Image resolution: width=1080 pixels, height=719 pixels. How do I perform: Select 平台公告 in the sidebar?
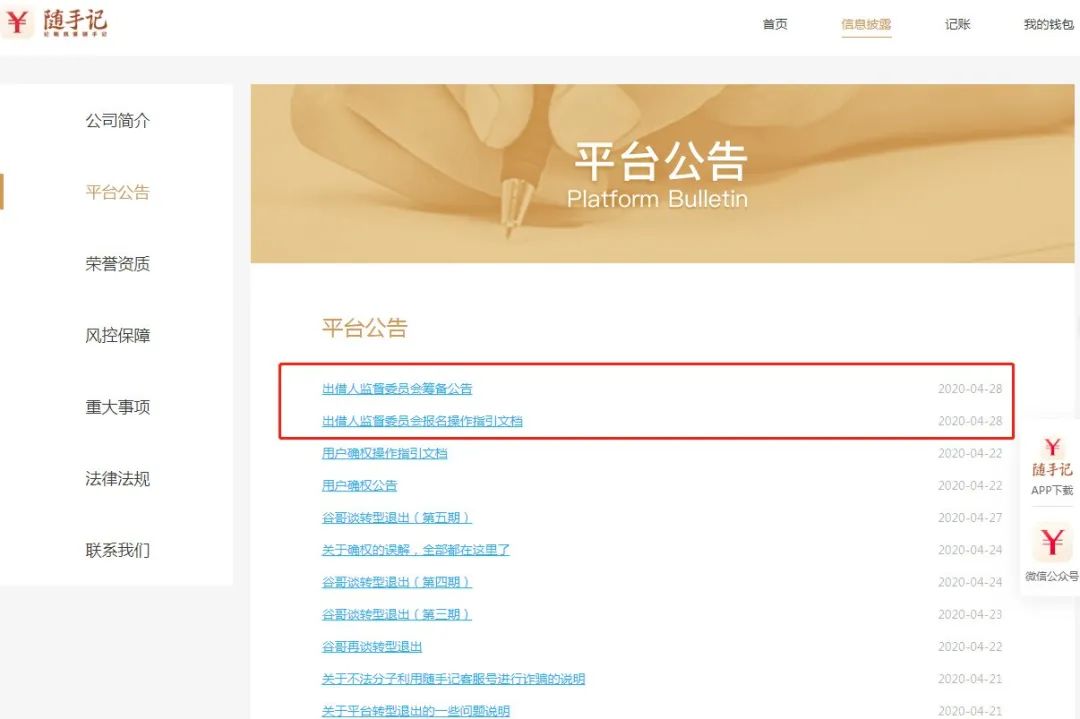pos(117,192)
